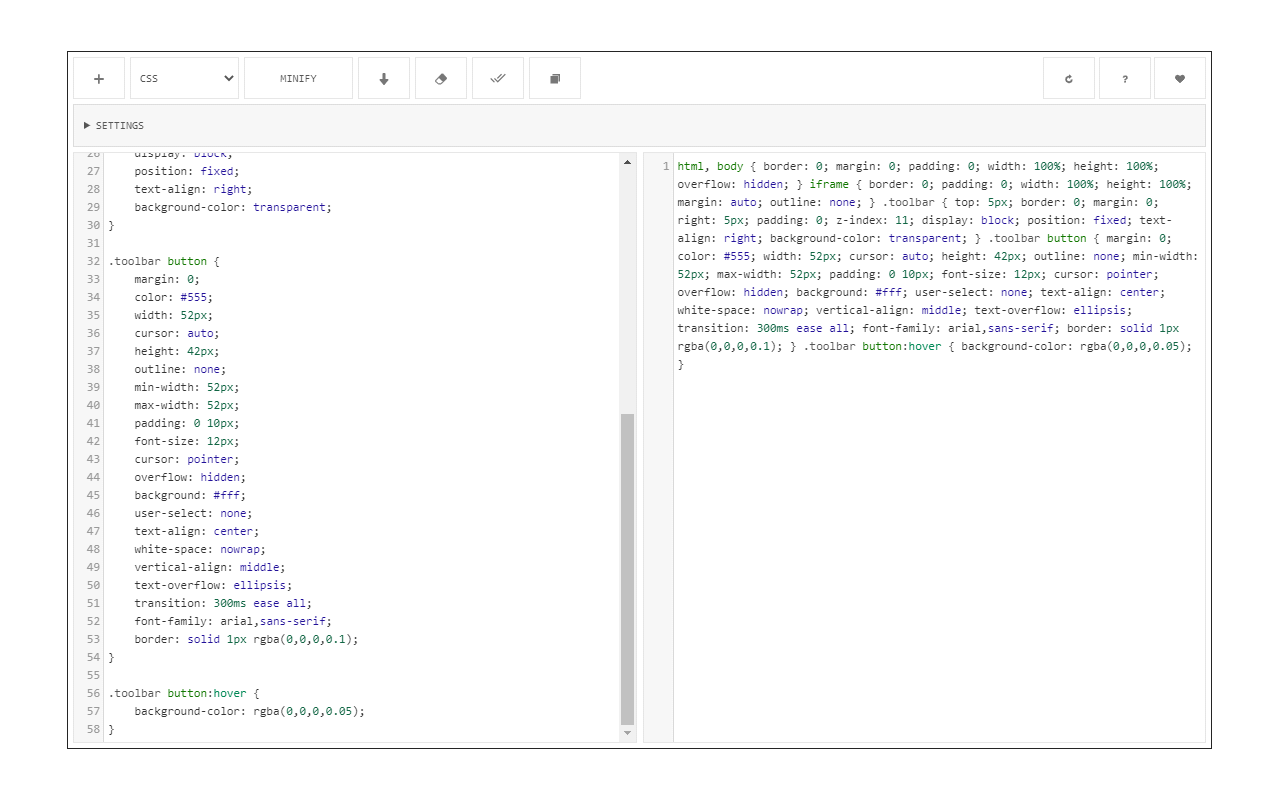Expand the SETTINGS section
The image size is (1280, 800).
(639, 125)
